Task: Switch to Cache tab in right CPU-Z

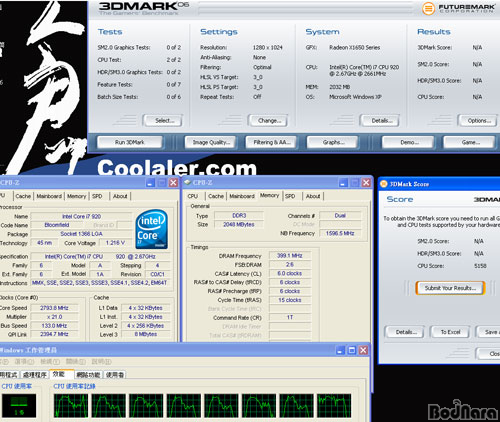Action: click(x=216, y=196)
